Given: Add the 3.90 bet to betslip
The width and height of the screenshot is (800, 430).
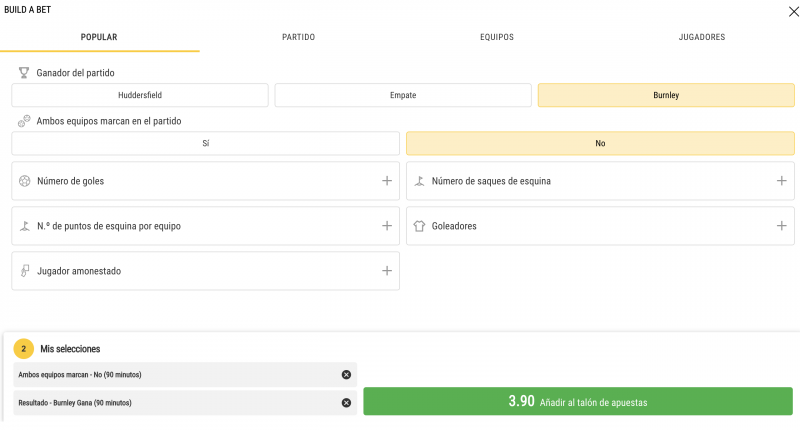Looking at the screenshot, I should tap(578, 401).
